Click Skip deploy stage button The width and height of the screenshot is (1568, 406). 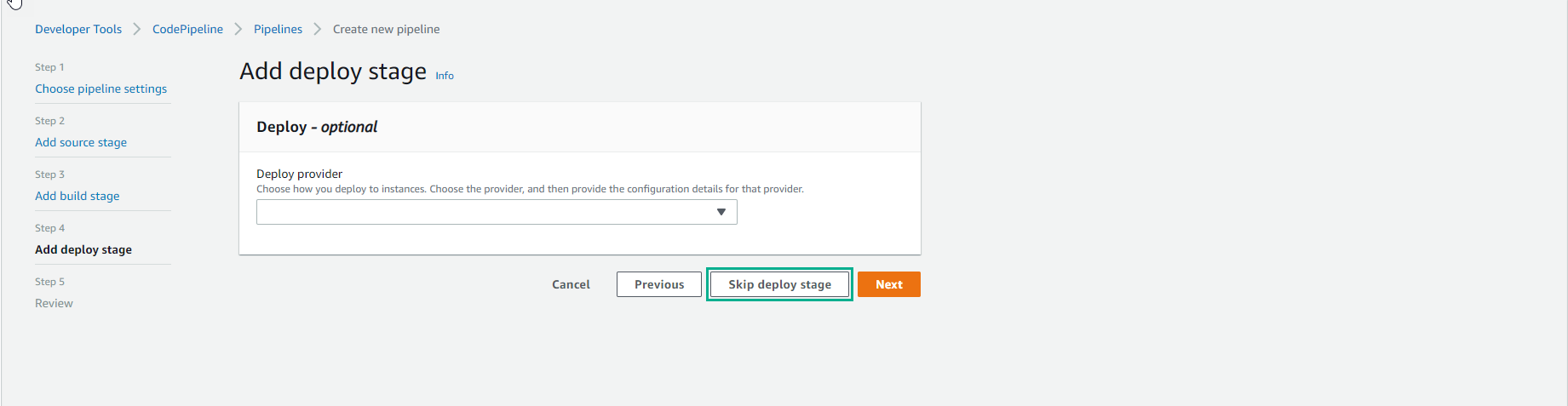pos(779,284)
